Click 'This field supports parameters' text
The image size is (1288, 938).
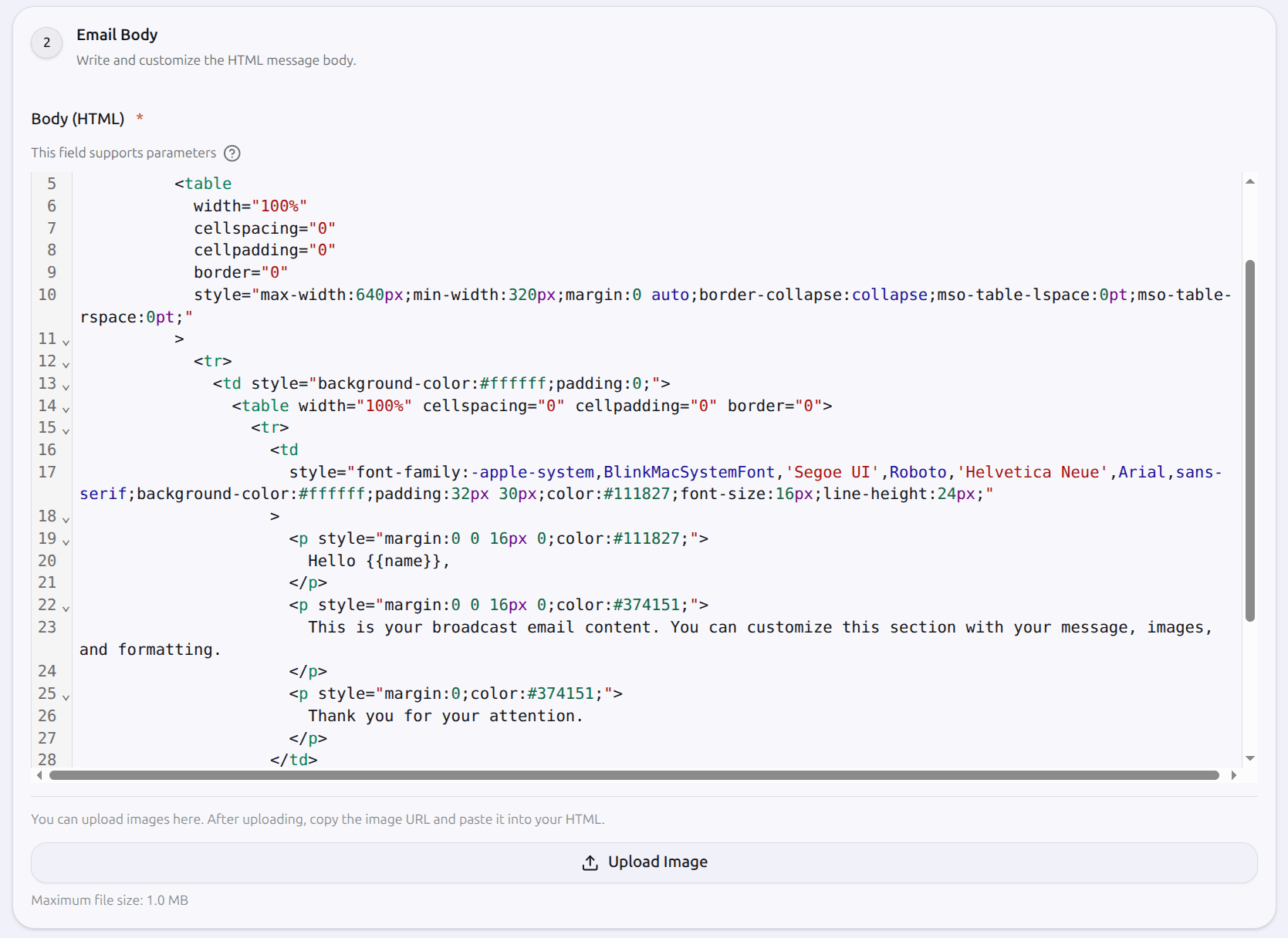123,153
